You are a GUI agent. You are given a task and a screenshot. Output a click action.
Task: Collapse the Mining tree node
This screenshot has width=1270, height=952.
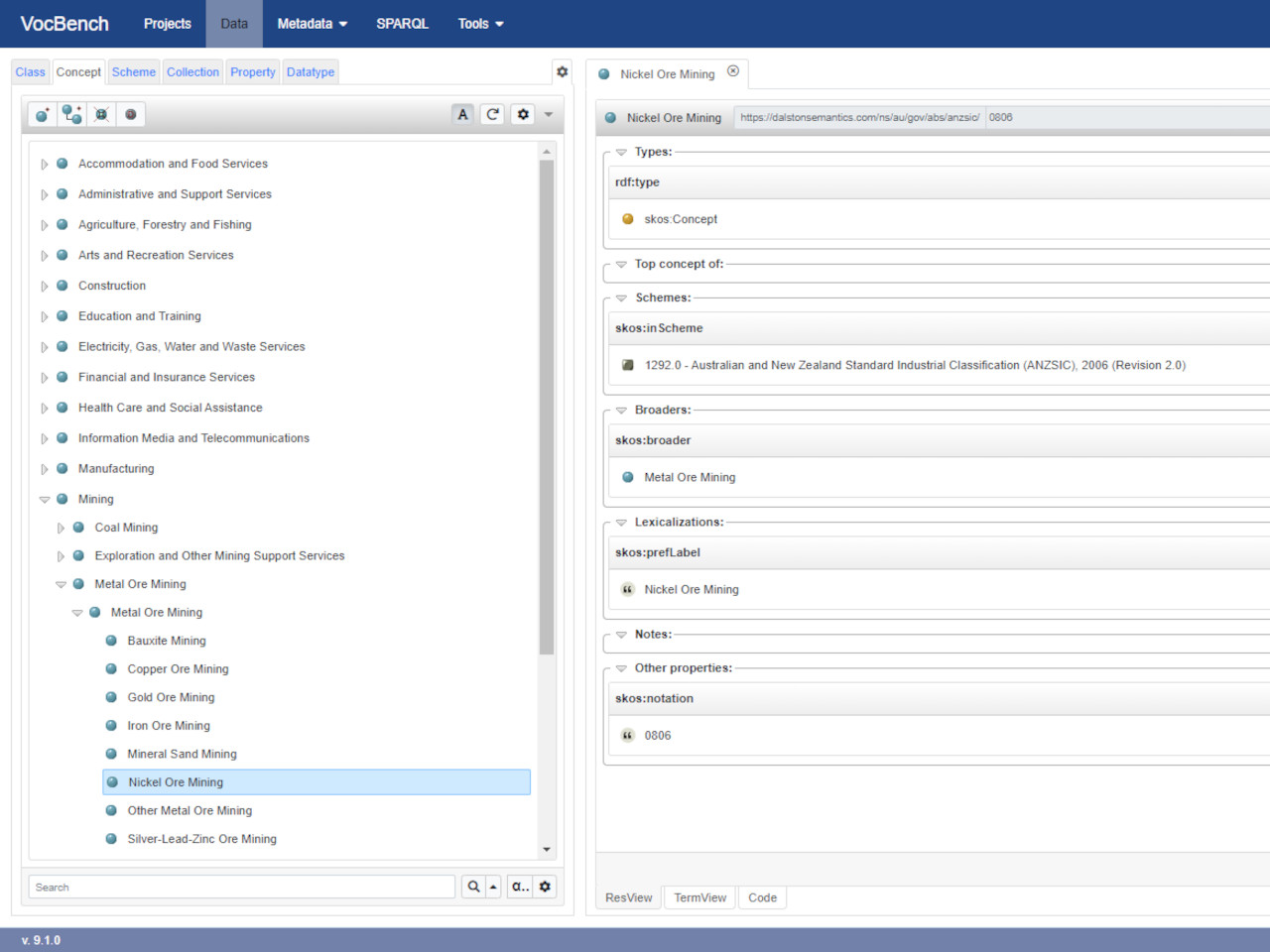pyautogui.click(x=45, y=500)
